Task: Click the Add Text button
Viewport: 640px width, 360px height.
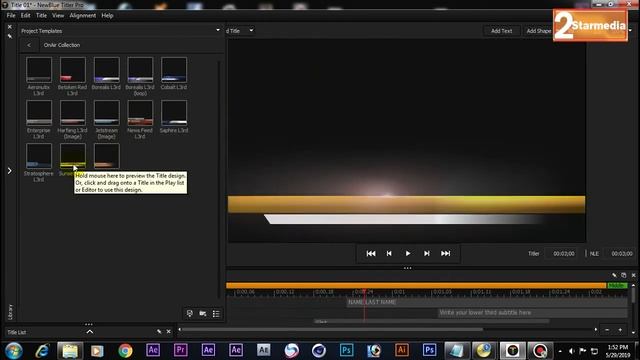Action: point(501,31)
